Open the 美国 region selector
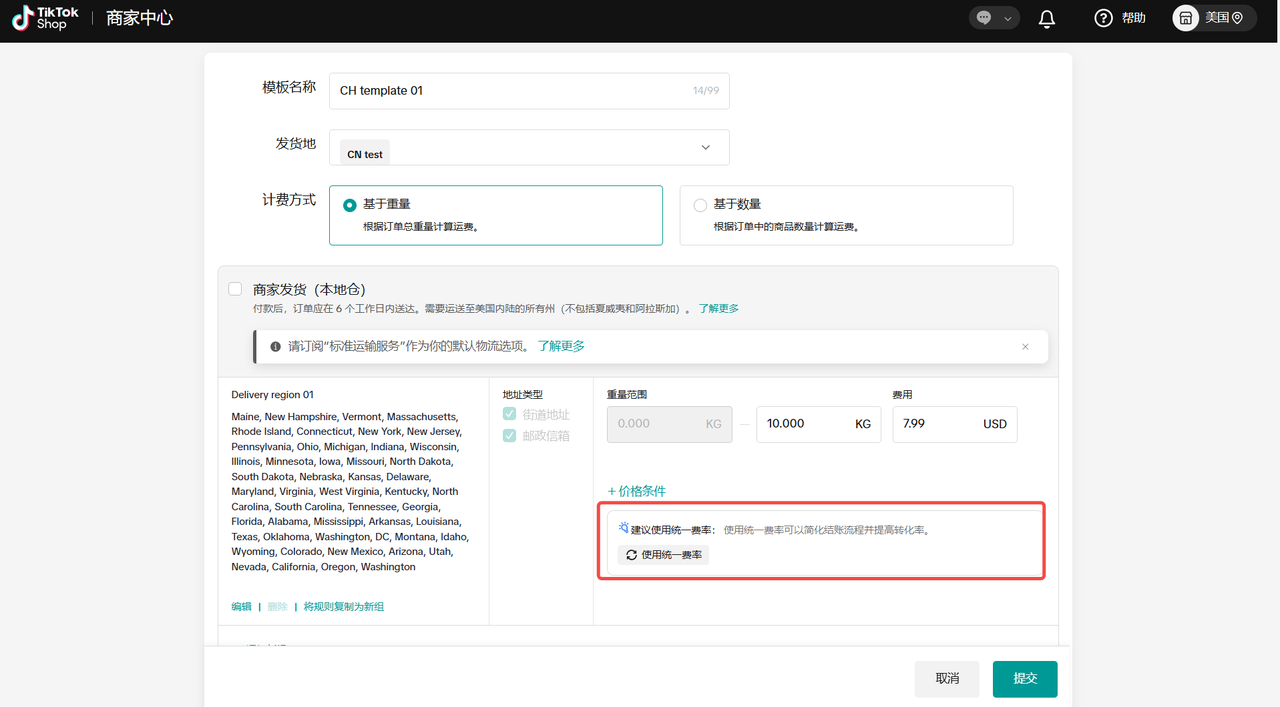The height and width of the screenshot is (707, 1280). pyautogui.click(x=1224, y=18)
